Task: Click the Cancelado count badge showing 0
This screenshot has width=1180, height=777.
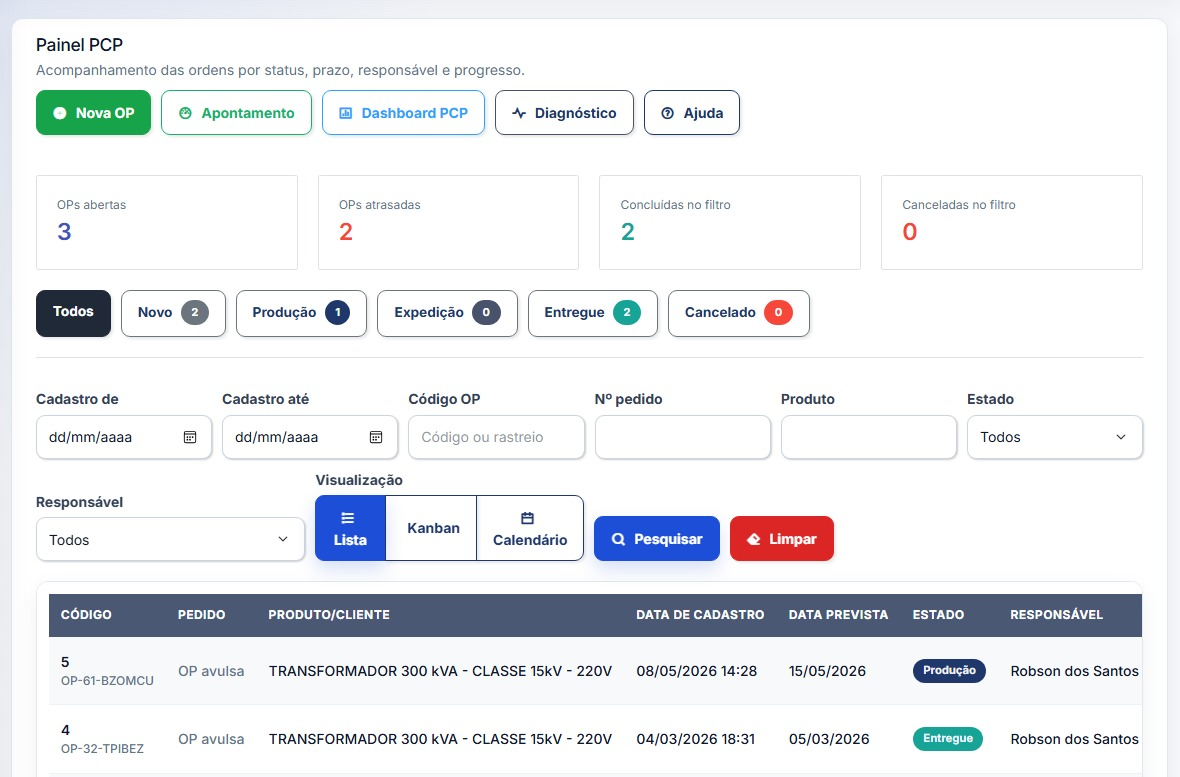Action: [778, 312]
